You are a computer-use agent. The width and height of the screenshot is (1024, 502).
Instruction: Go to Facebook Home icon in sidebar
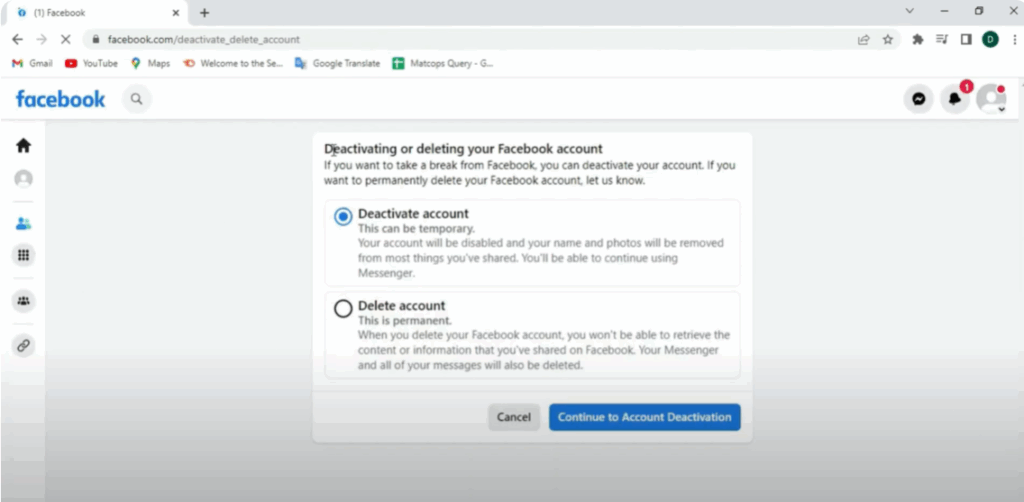point(24,146)
